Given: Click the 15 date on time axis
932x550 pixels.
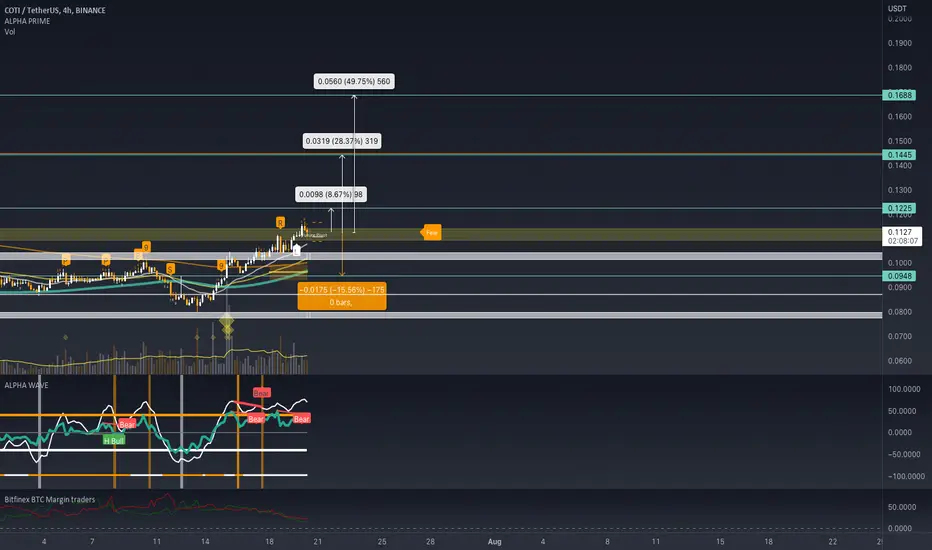Looking at the screenshot, I should [x=720, y=542].
